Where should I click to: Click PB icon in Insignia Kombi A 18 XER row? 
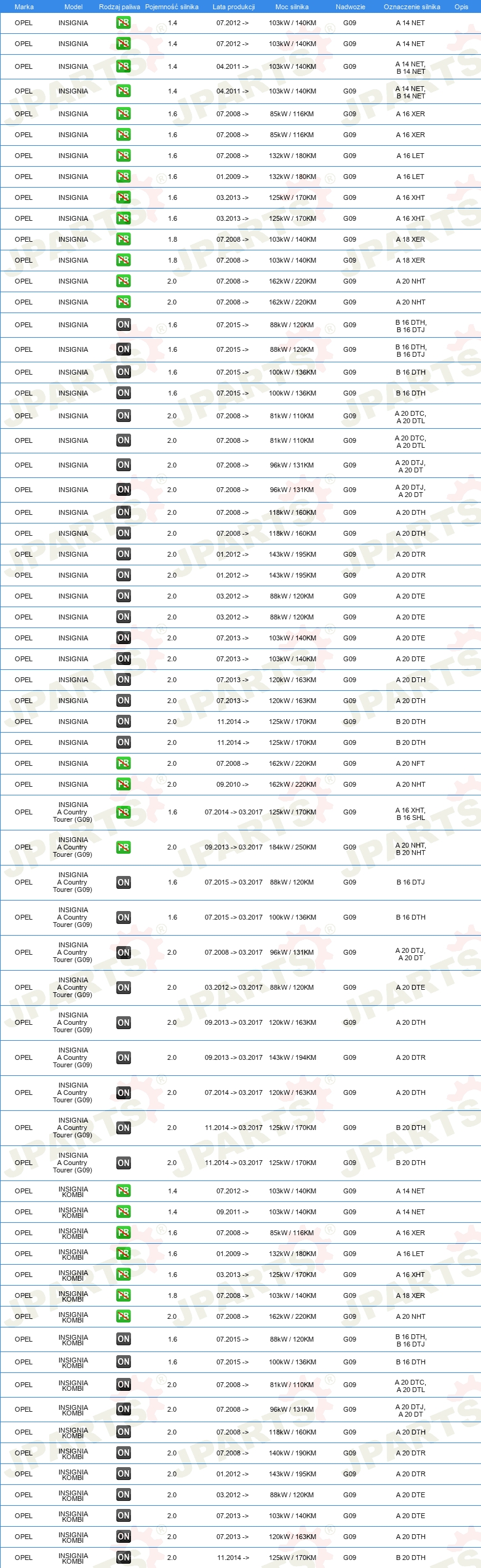pos(123,1295)
